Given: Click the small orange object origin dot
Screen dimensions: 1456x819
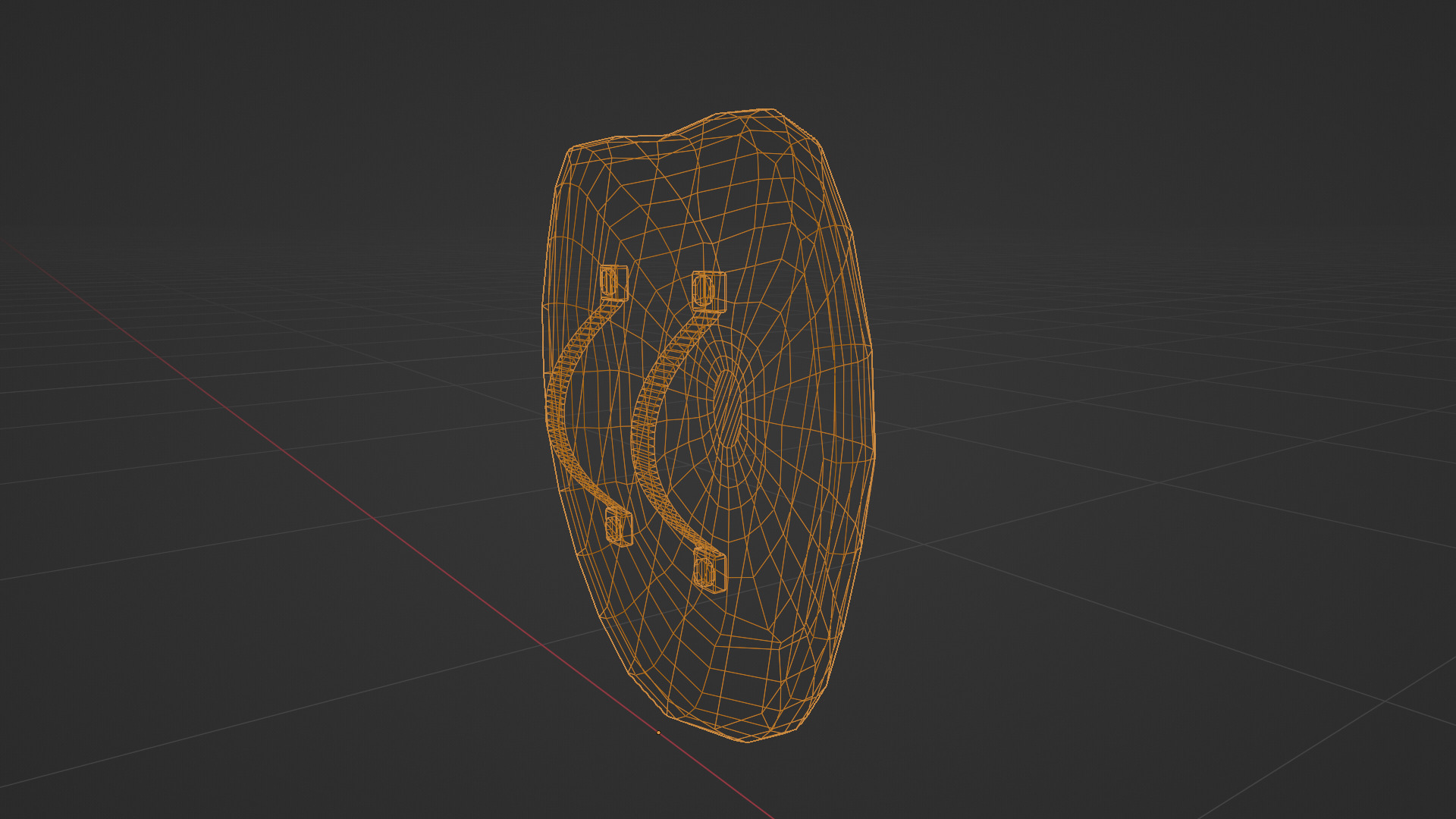Looking at the screenshot, I should tap(658, 733).
